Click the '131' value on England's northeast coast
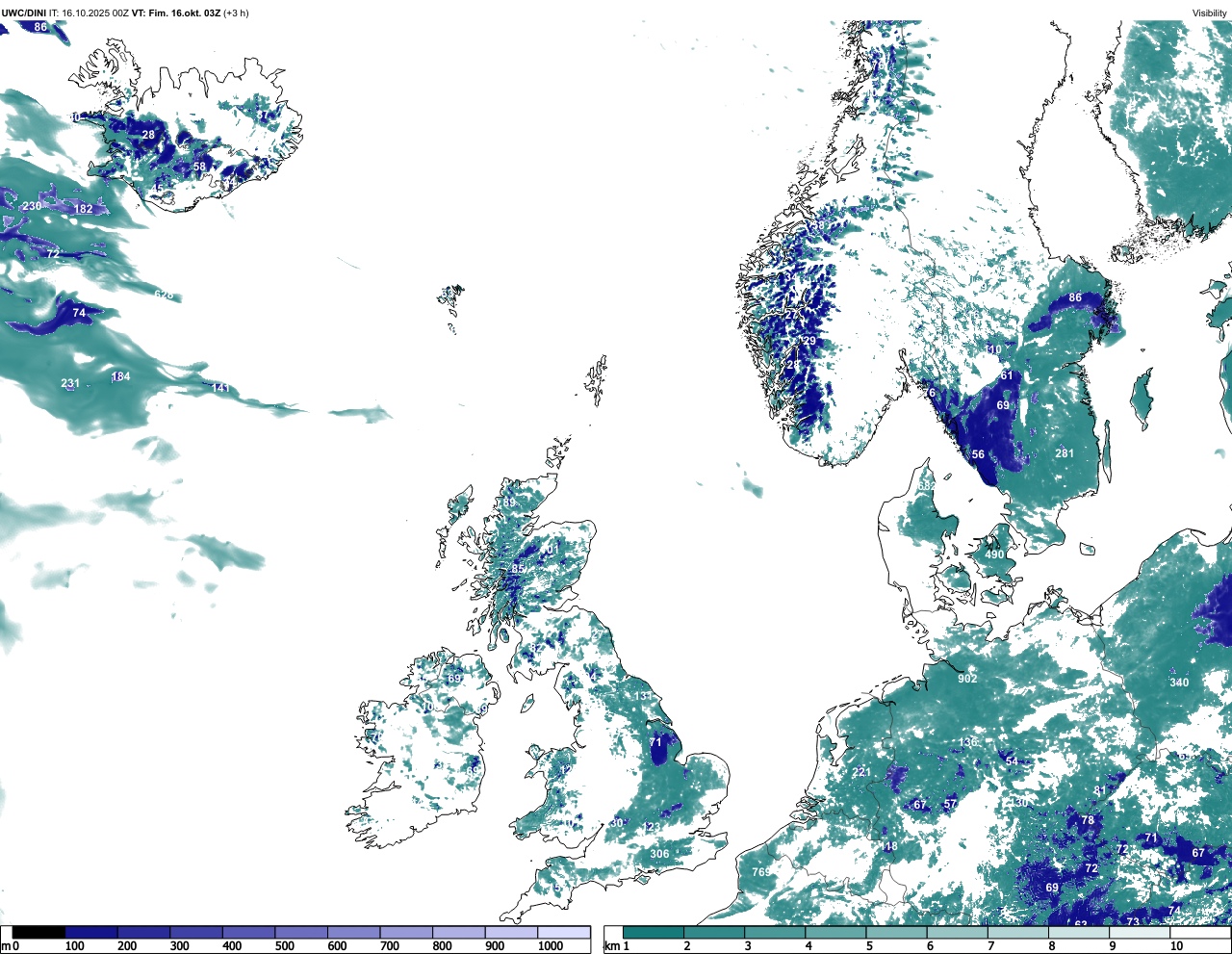 click(642, 696)
